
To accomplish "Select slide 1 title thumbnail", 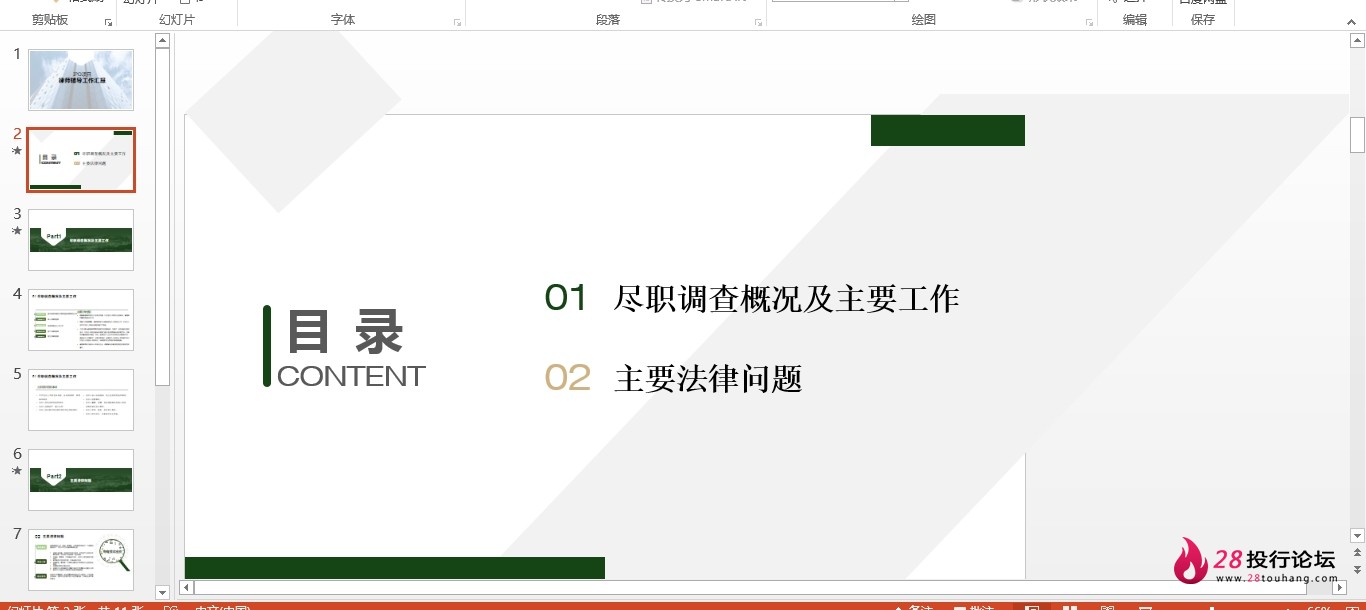I will (x=81, y=80).
